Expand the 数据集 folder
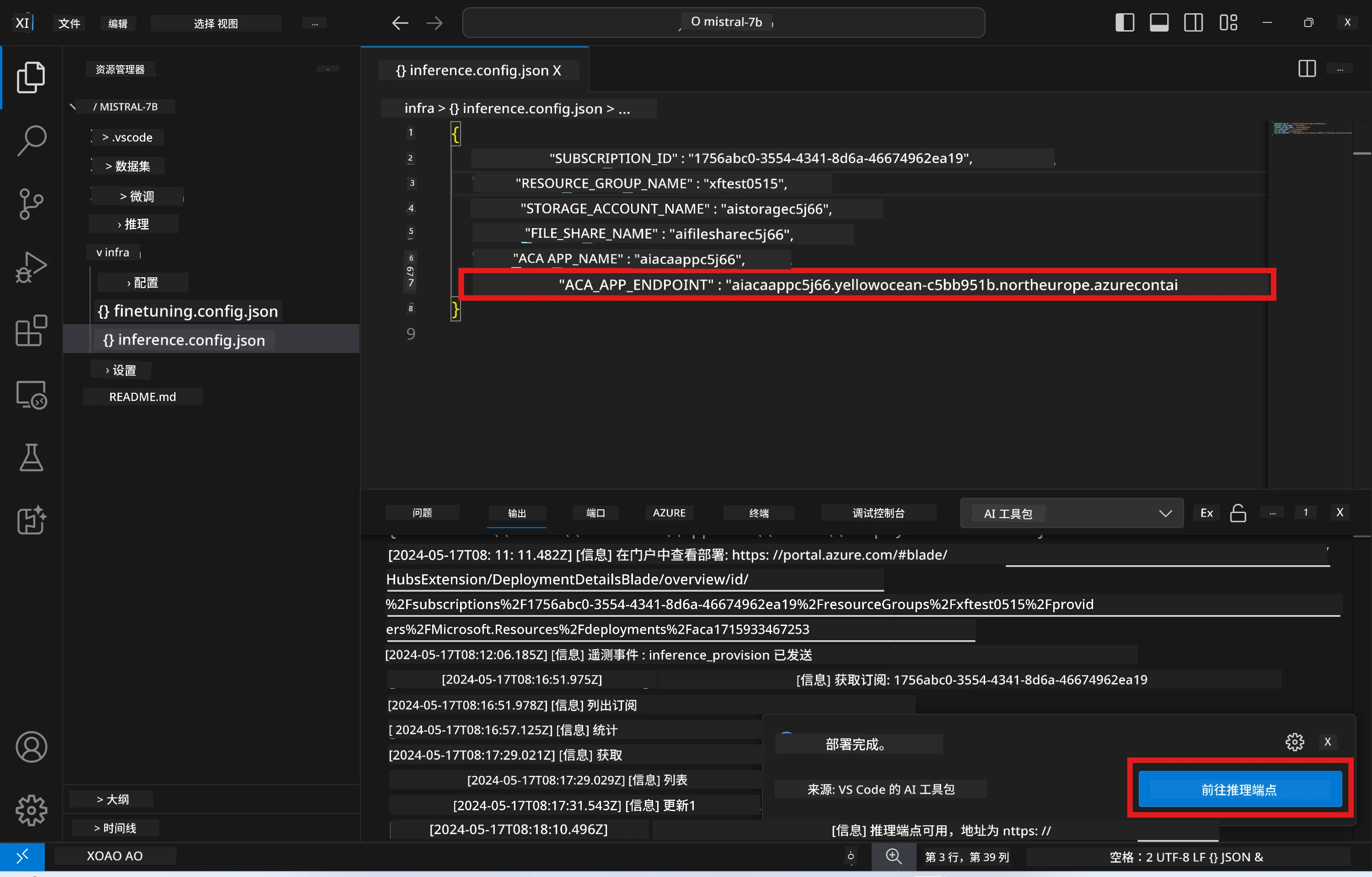 [x=128, y=166]
